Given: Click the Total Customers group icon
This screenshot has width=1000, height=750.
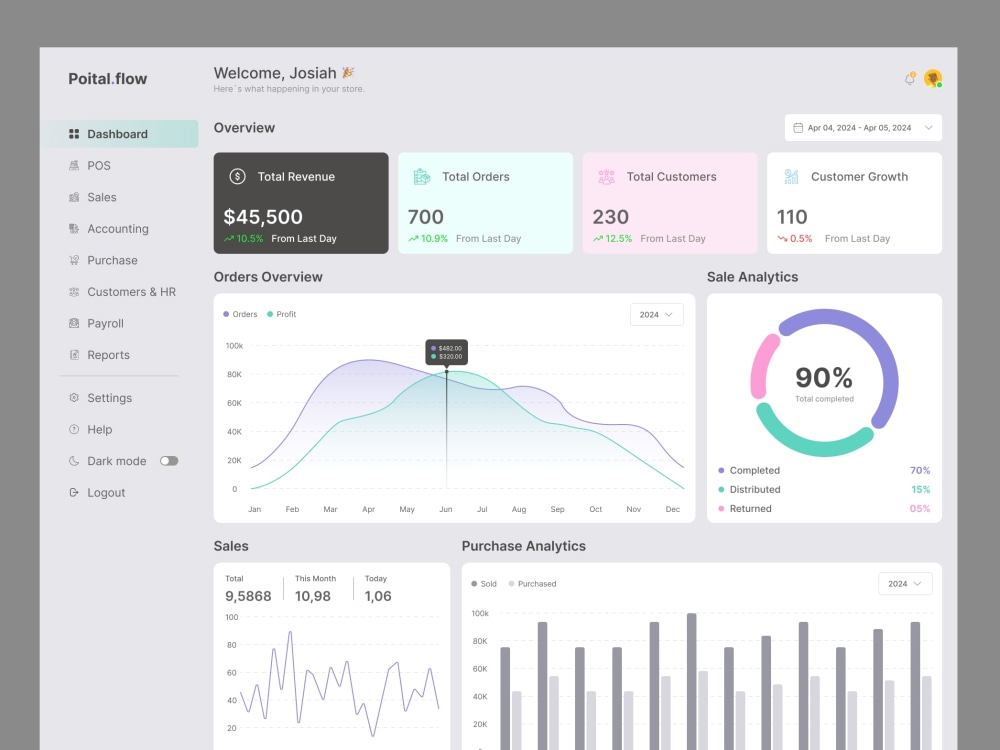Looking at the screenshot, I should point(606,177).
